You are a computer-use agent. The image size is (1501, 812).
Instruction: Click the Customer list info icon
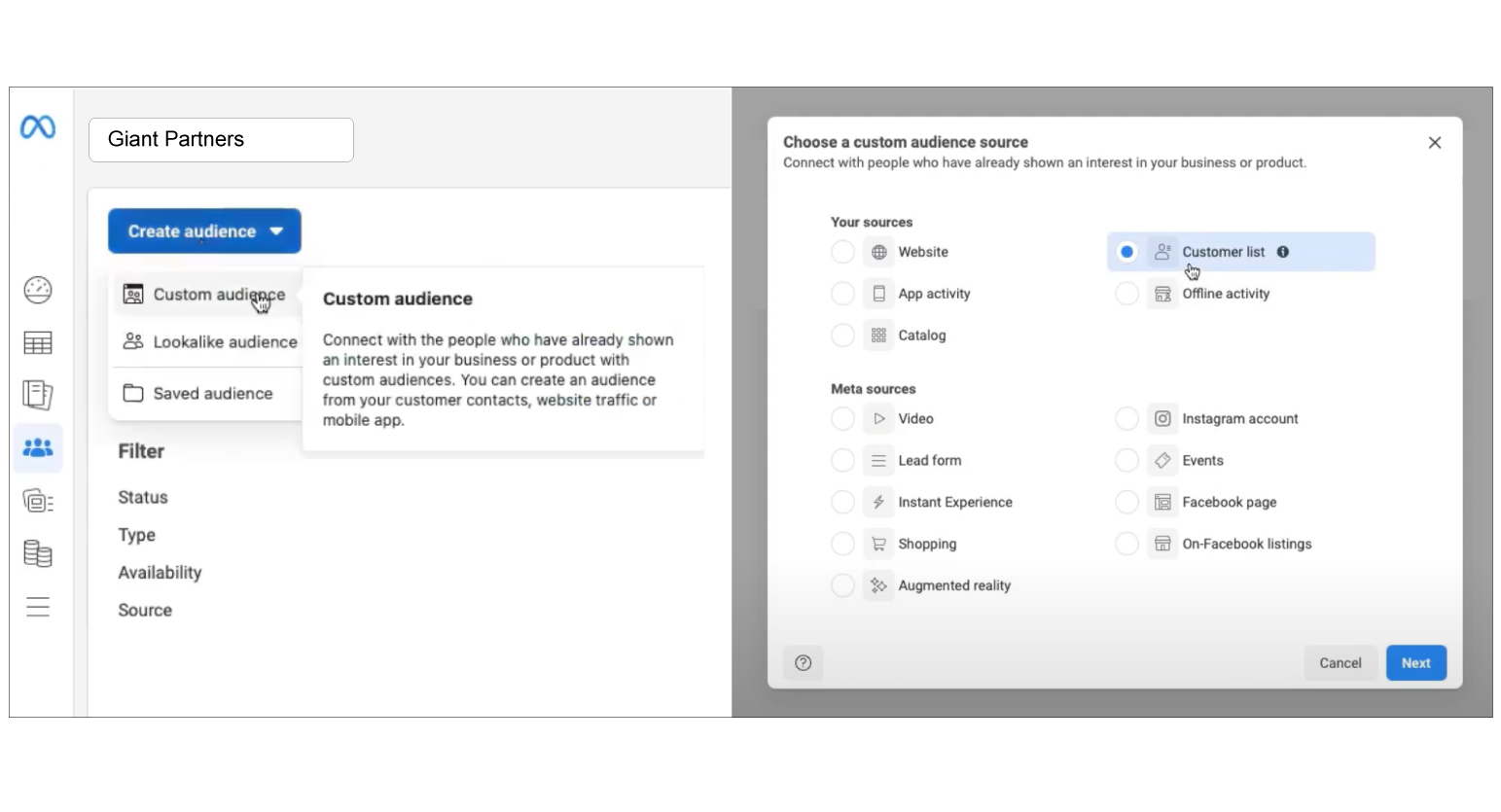1283,252
